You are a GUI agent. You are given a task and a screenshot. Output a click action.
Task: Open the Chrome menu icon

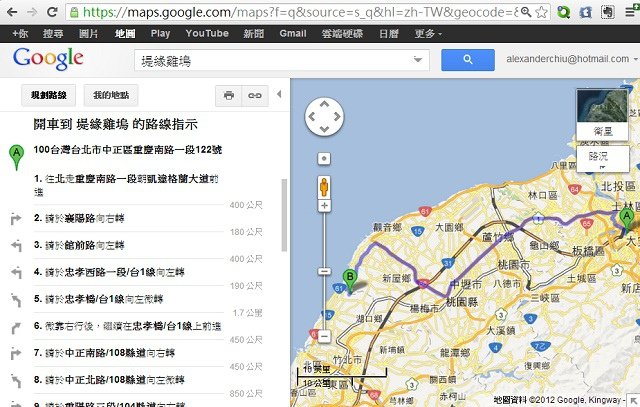point(631,12)
